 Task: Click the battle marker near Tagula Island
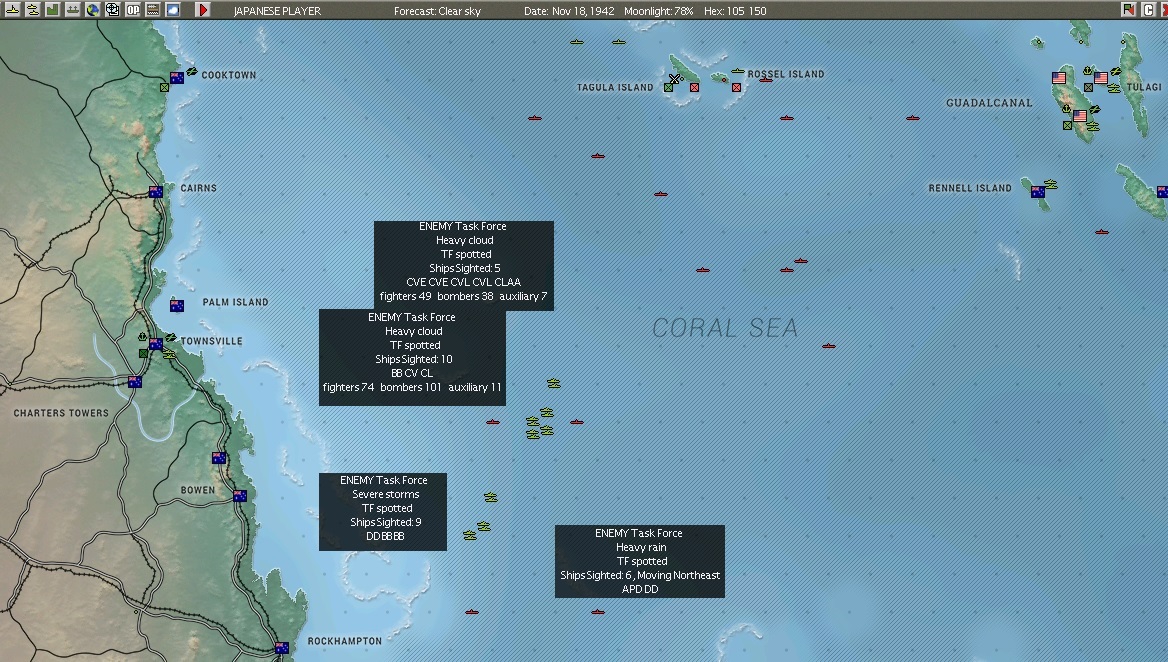(676, 78)
